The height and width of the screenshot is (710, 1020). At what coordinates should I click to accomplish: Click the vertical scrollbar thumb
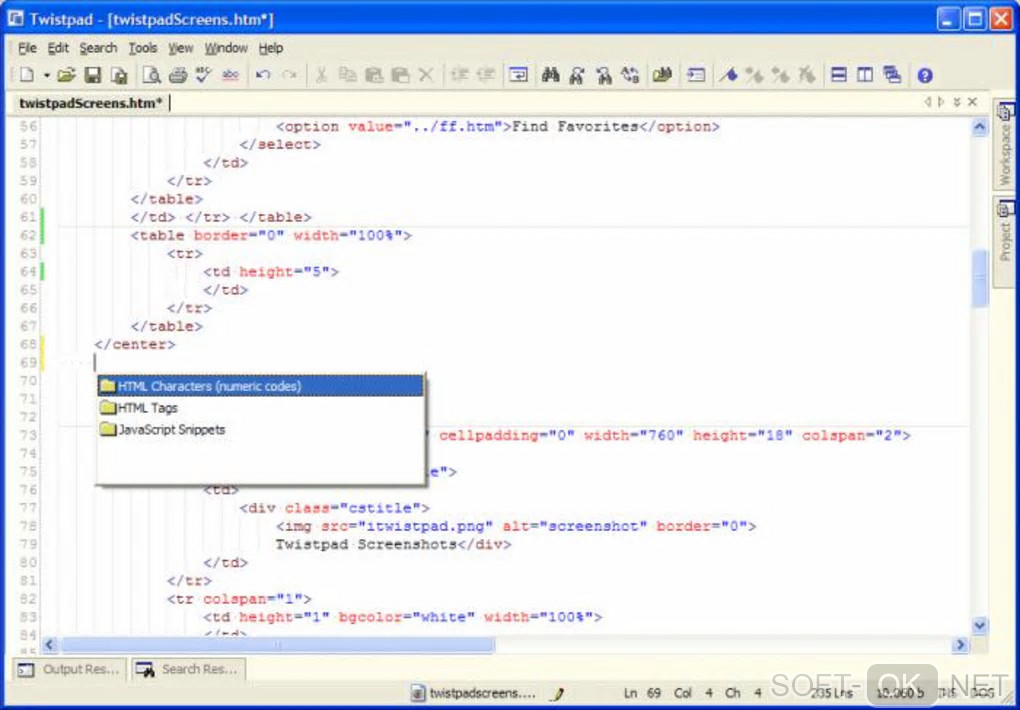pos(980,279)
